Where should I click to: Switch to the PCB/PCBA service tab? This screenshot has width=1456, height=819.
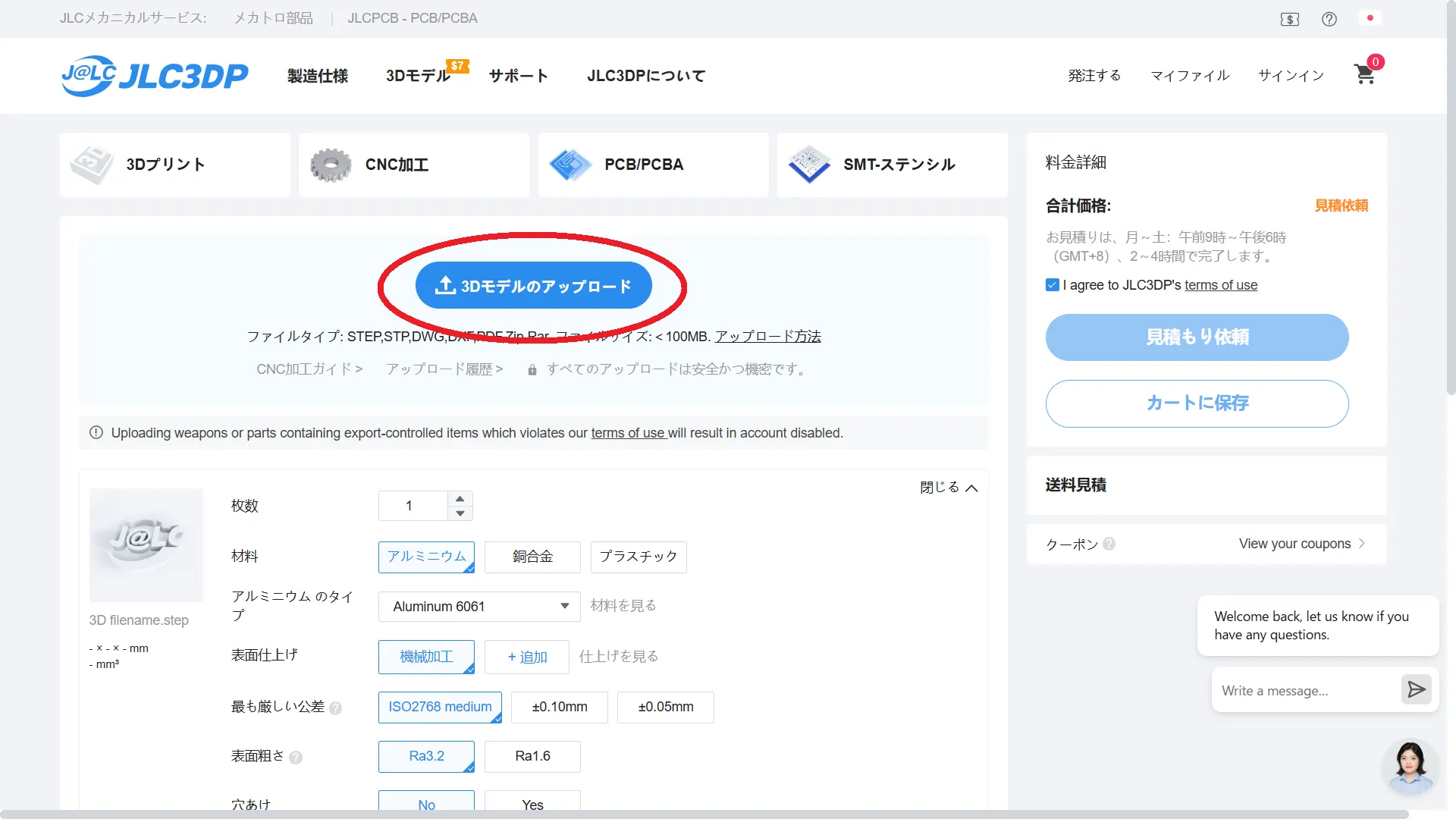coord(654,165)
